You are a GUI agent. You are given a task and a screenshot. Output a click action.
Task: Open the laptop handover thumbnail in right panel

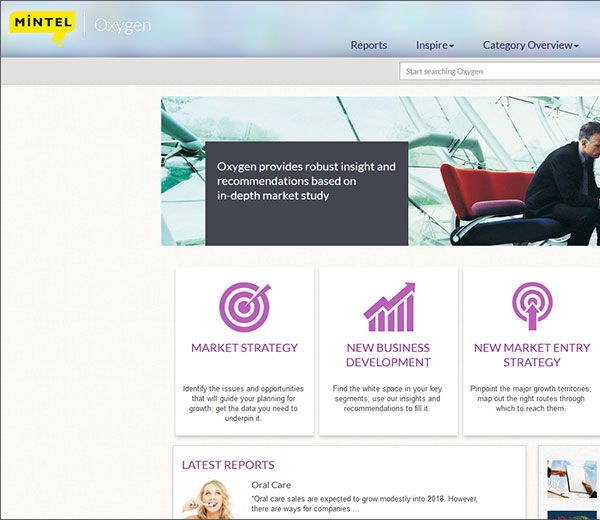[x=572, y=479]
